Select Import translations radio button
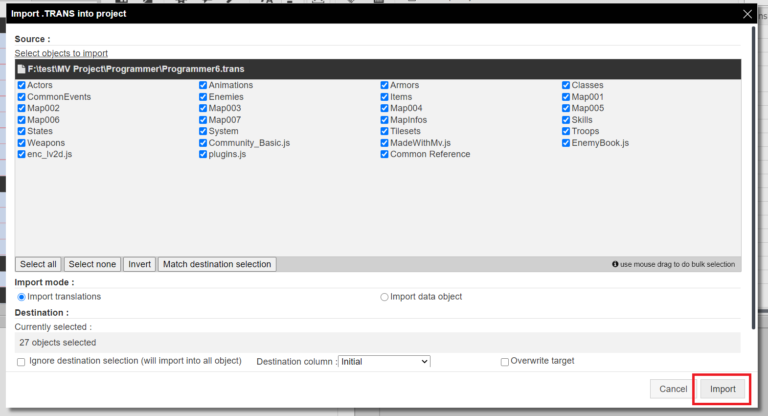Image resolution: width=768 pixels, height=416 pixels. [22, 297]
